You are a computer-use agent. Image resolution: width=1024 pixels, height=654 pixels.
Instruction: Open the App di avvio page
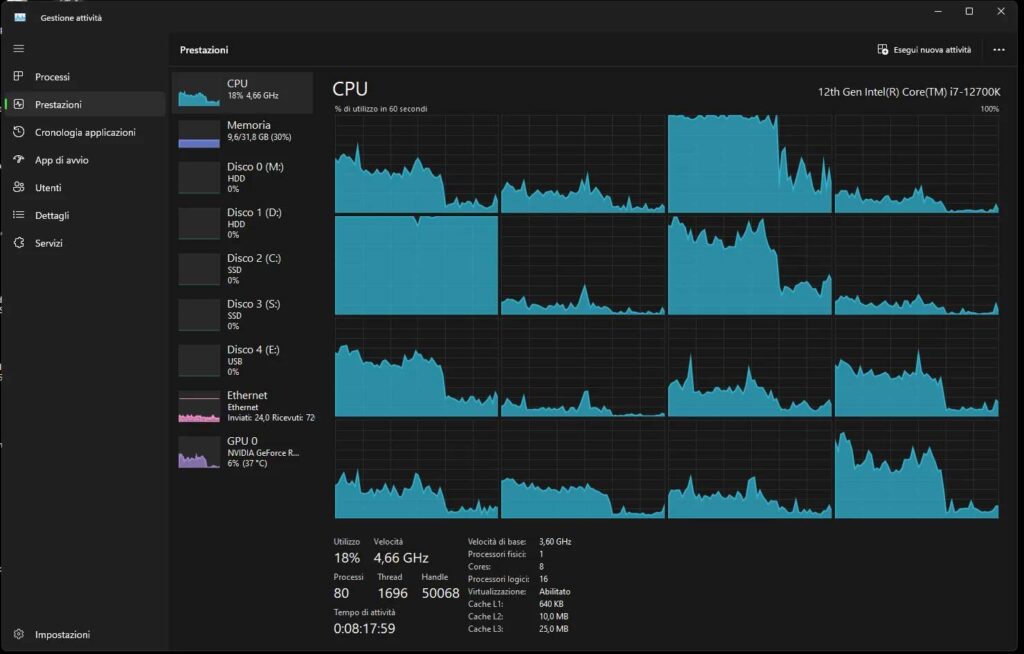[83, 159]
